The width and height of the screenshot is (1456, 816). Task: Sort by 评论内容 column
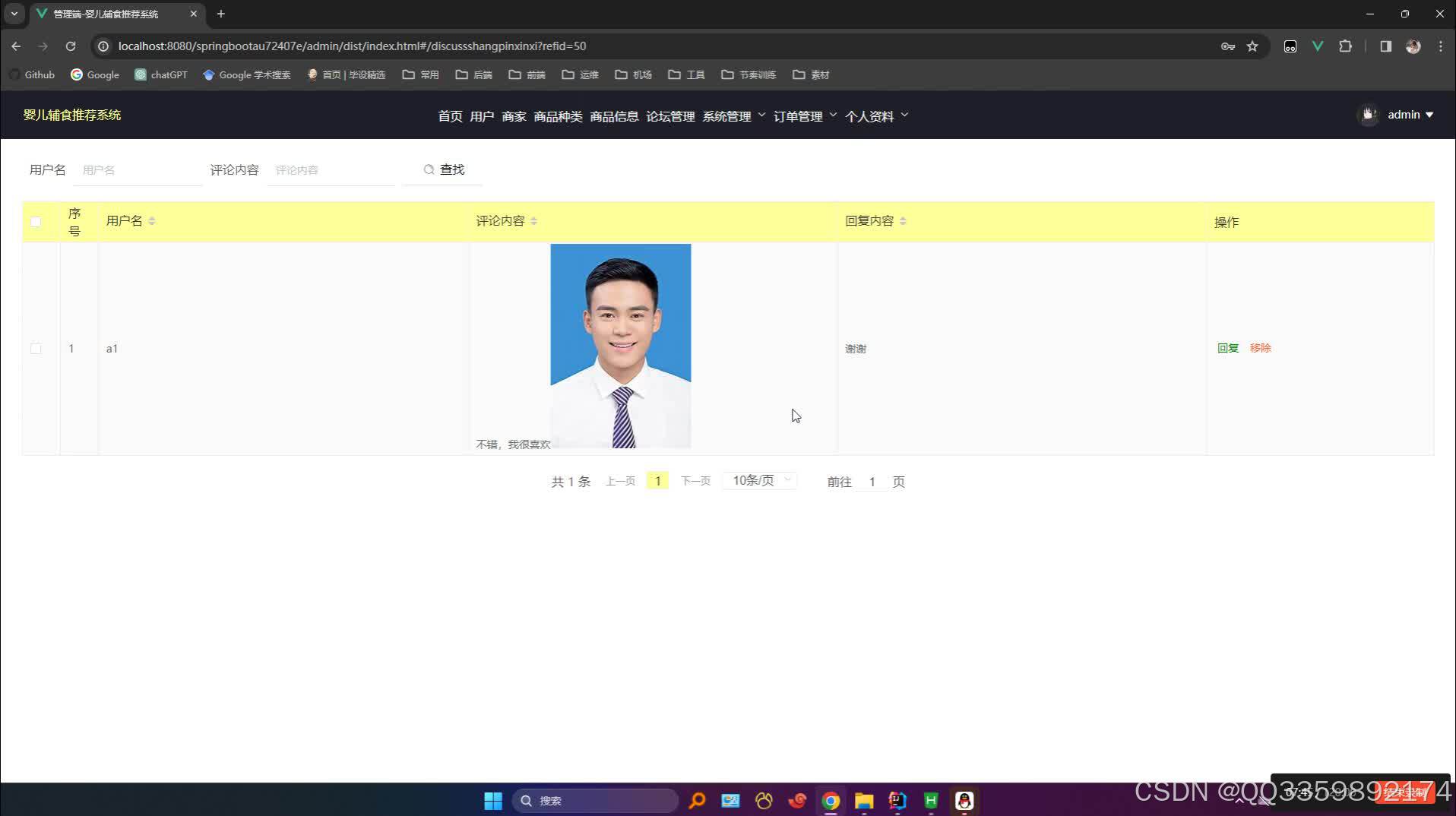click(533, 221)
